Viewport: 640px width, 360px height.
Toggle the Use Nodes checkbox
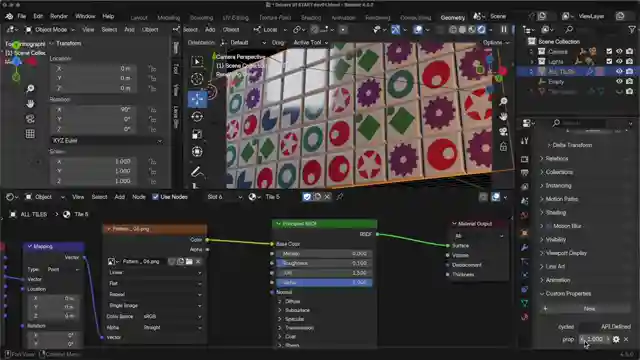click(155, 197)
